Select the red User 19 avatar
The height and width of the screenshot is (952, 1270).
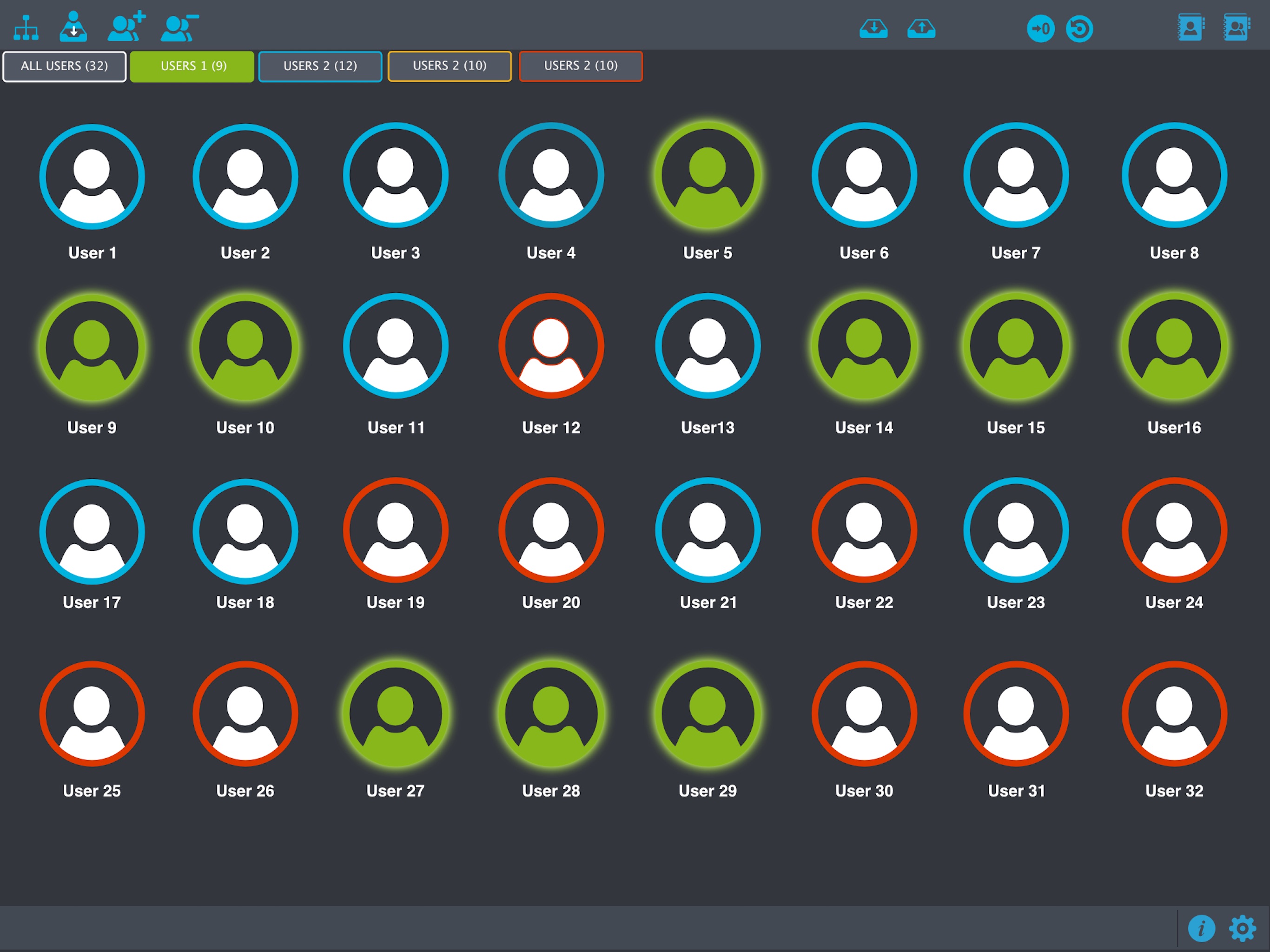tap(396, 530)
